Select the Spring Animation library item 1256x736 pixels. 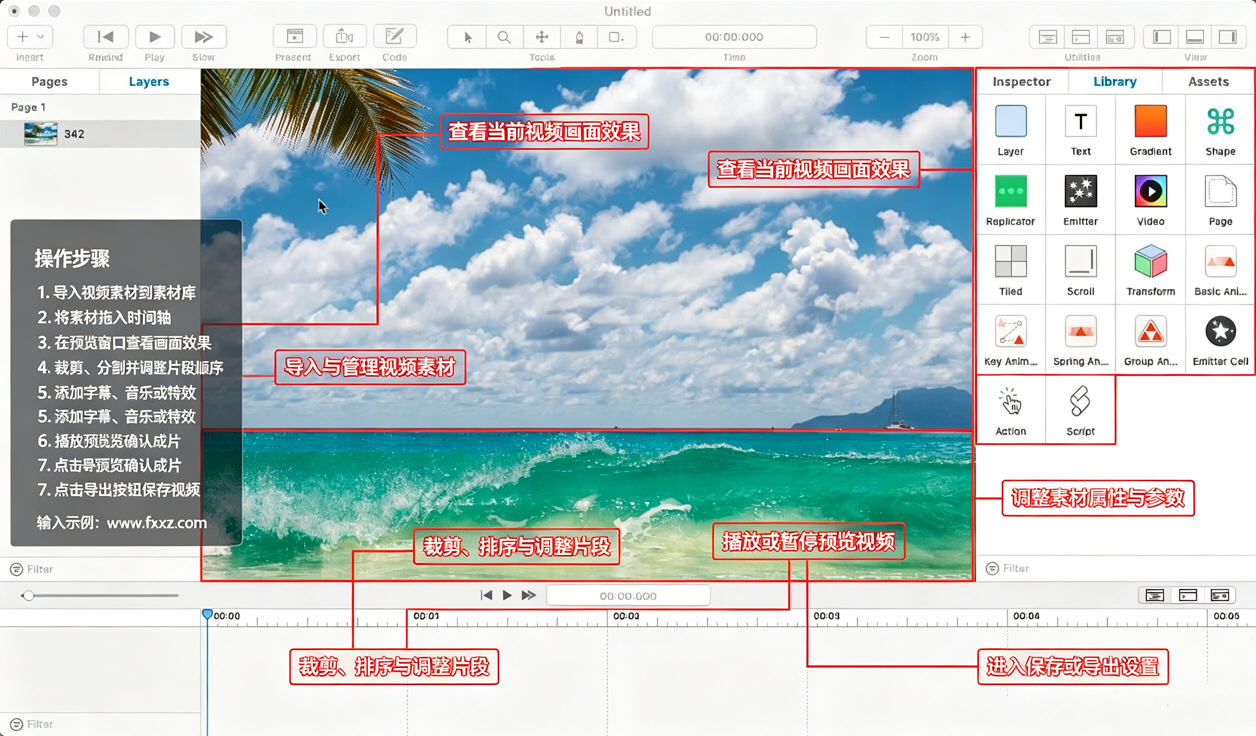click(x=1080, y=340)
